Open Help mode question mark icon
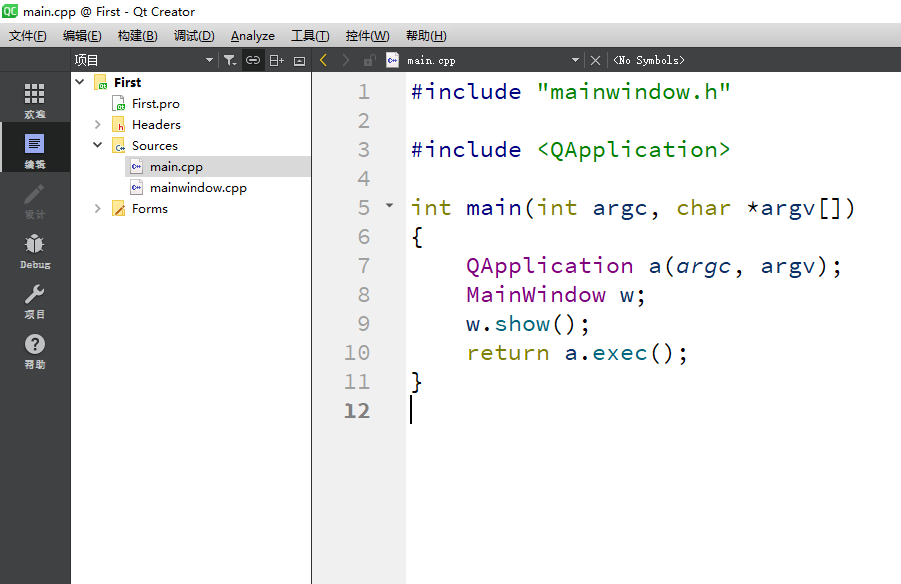The height and width of the screenshot is (584, 901). click(x=34, y=344)
